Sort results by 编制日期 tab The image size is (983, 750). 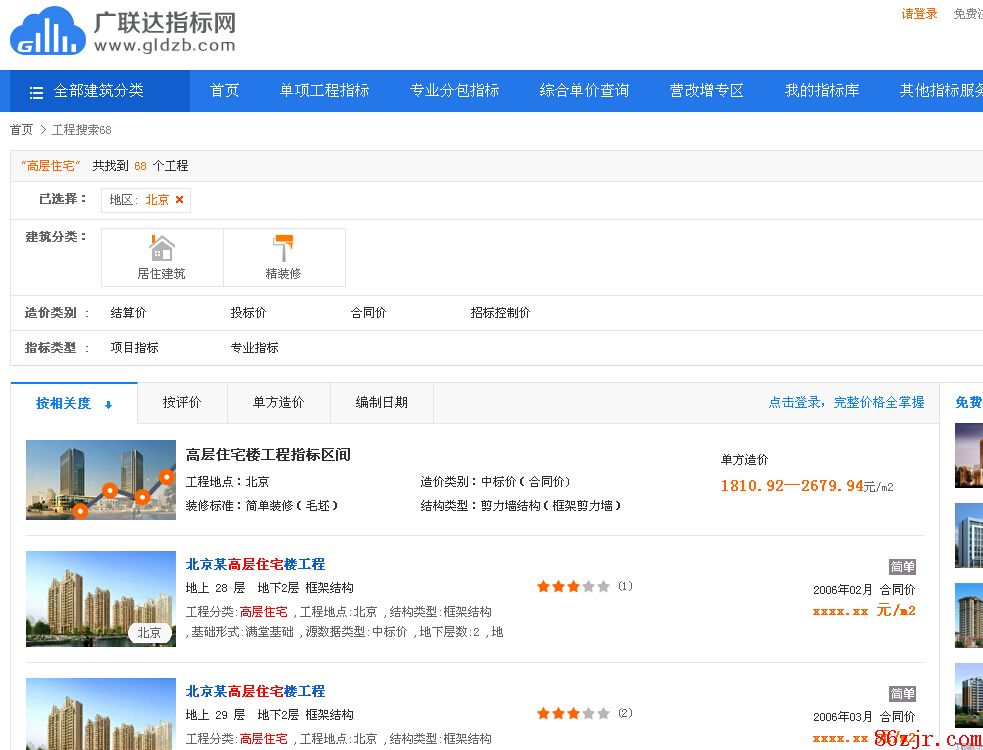coord(381,402)
